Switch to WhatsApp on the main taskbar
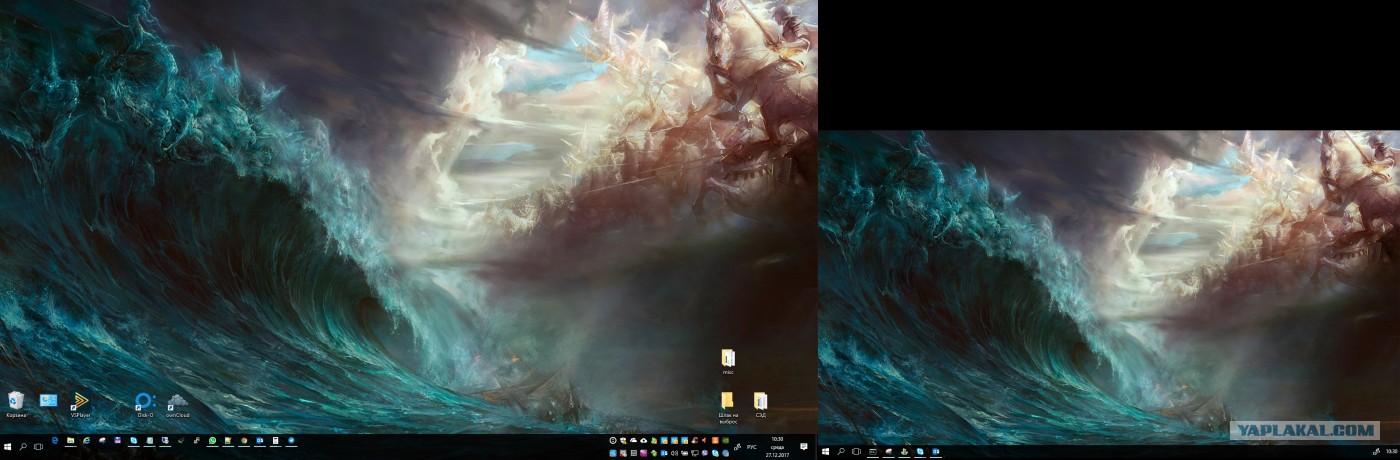The image size is (1400, 460). click(x=212, y=440)
